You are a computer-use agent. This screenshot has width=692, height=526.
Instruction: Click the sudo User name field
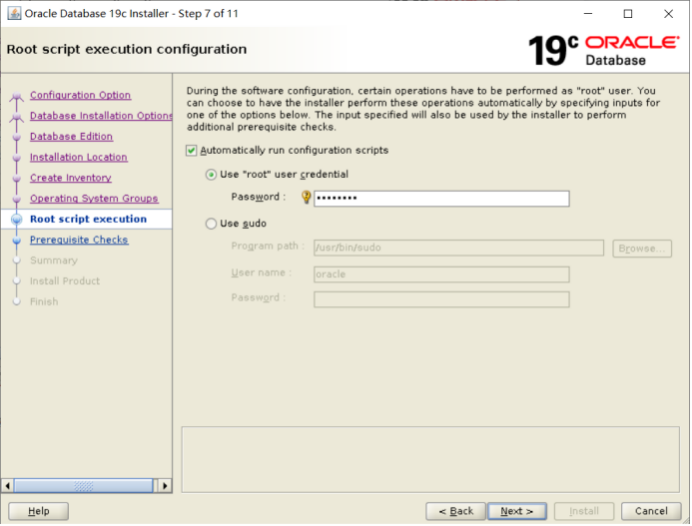pos(441,274)
